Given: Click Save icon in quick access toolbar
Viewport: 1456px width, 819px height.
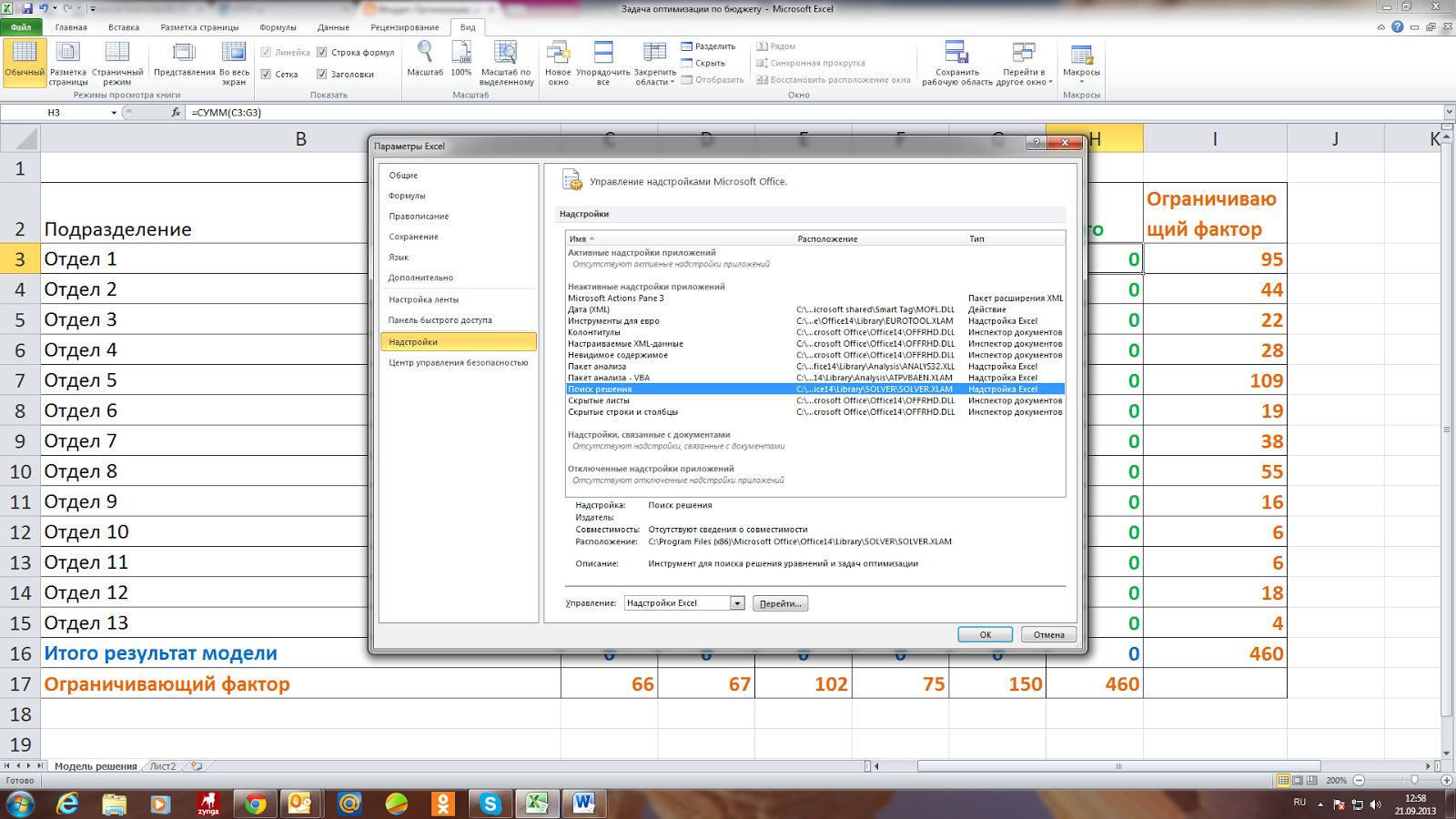Looking at the screenshot, I should [x=27, y=8].
